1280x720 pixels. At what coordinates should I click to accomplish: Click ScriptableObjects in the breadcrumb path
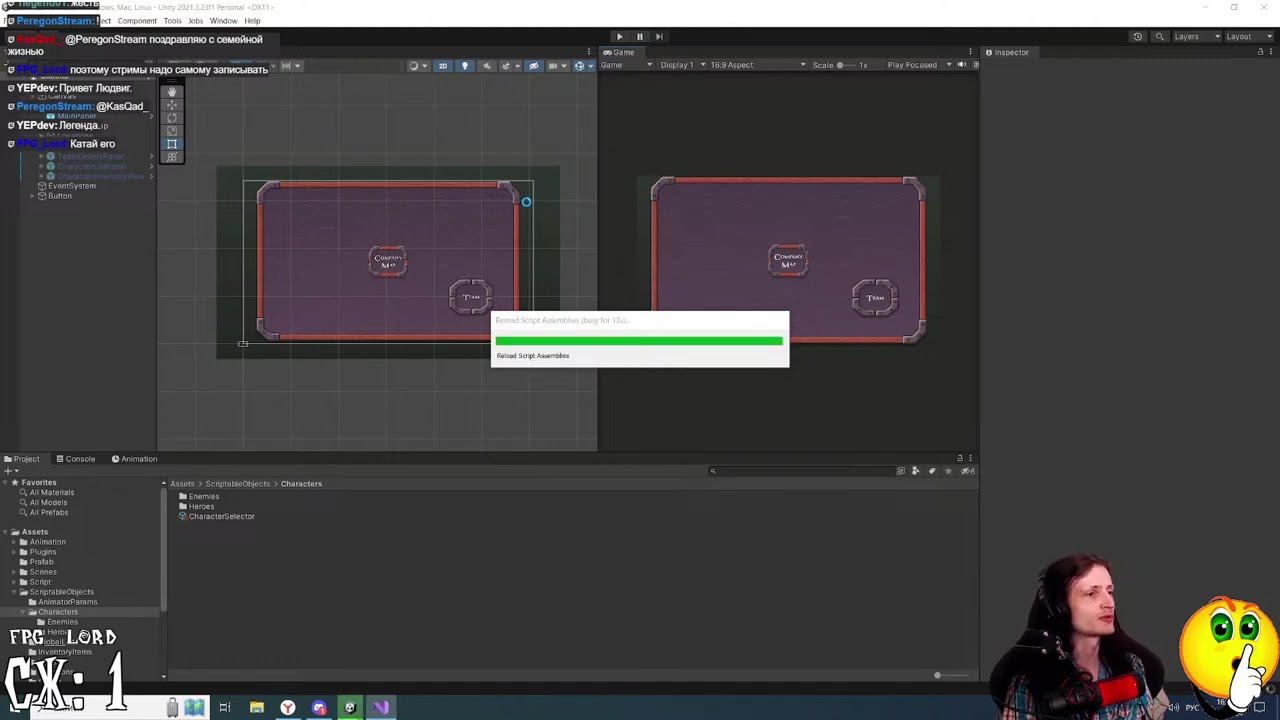(238, 484)
